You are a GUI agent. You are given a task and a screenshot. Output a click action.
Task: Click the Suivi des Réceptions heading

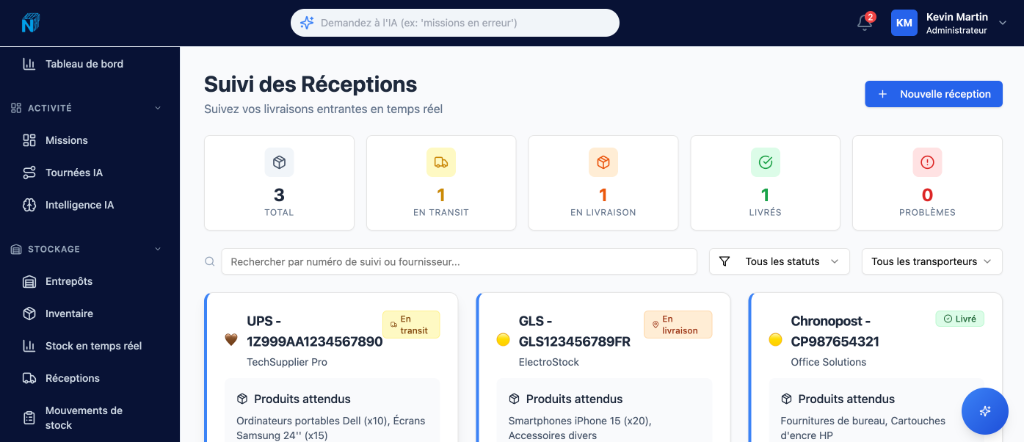coord(310,84)
